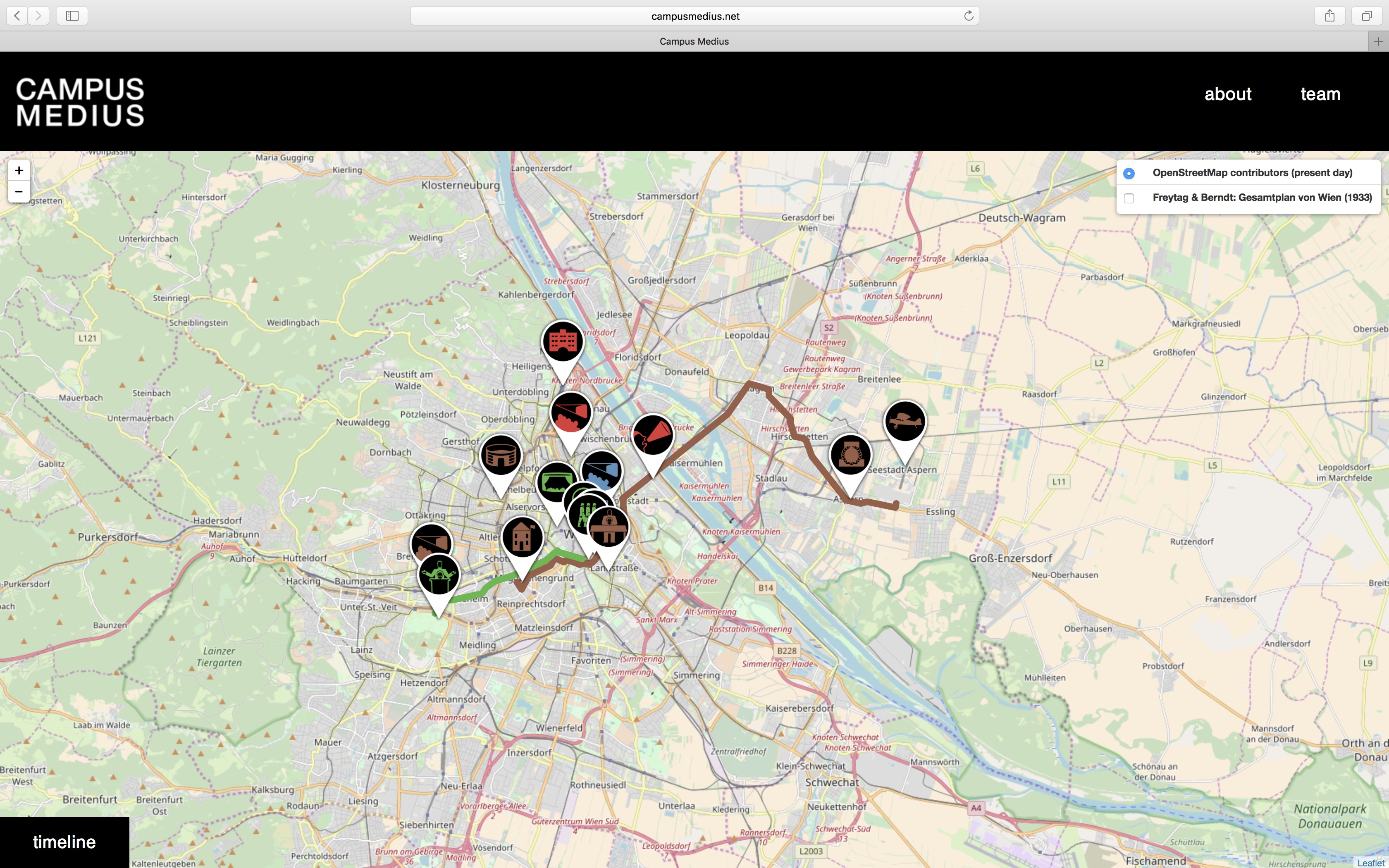
Task: Click the red building marker
Action: click(563, 341)
